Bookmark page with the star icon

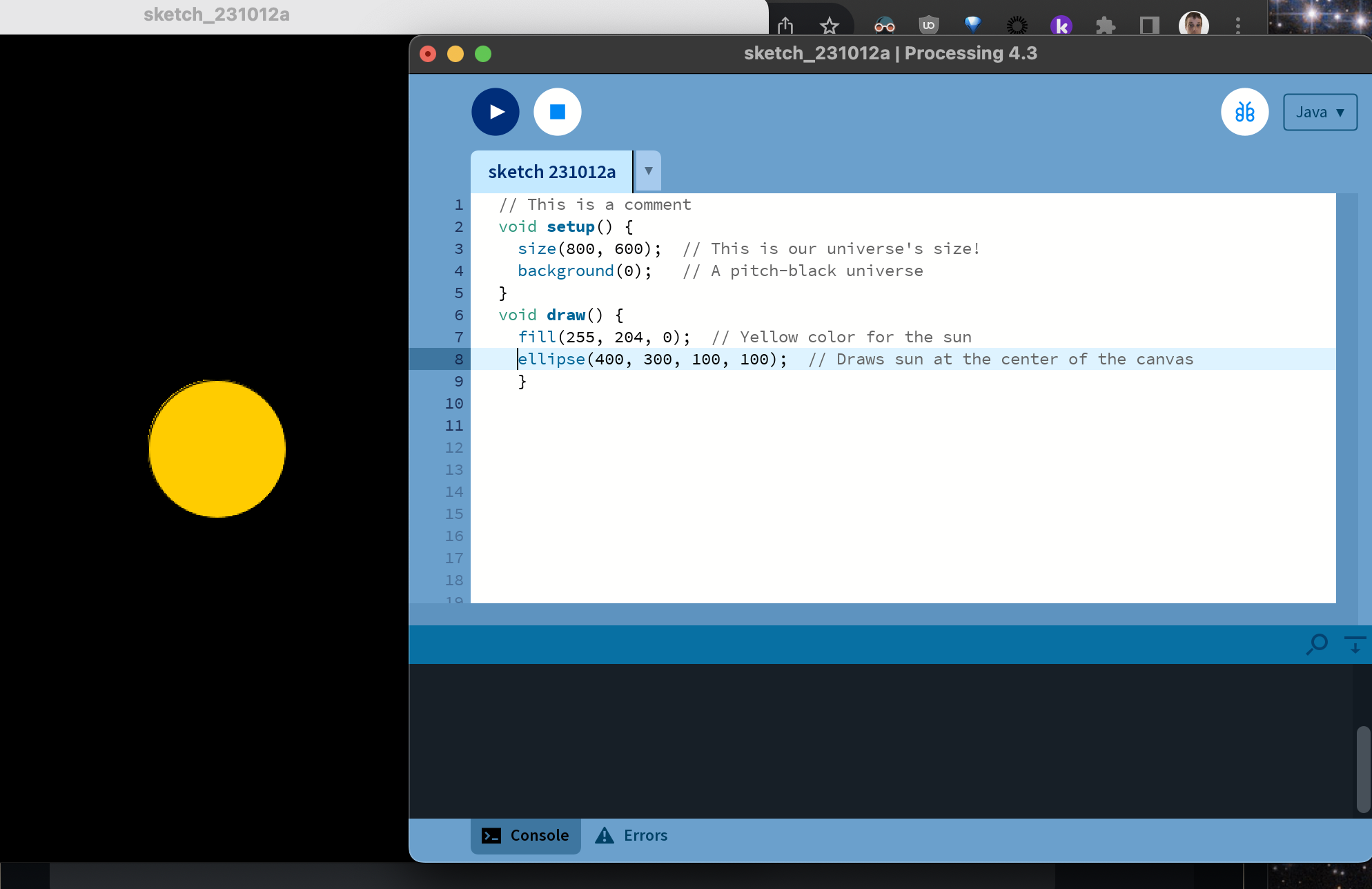tap(829, 26)
